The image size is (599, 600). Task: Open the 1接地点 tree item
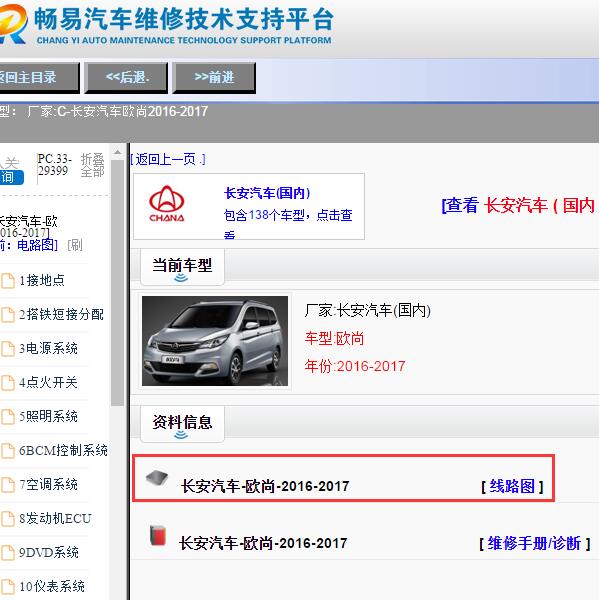pos(42,280)
